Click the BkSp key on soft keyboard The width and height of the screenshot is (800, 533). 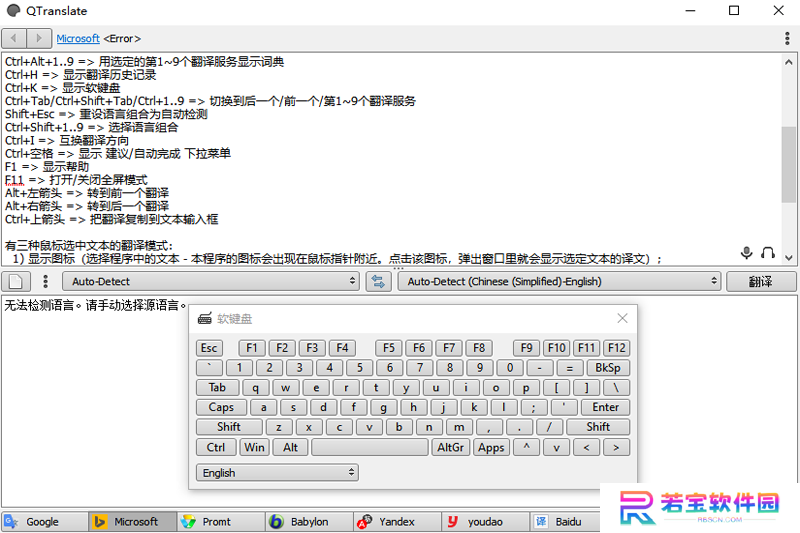click(608, 368)
